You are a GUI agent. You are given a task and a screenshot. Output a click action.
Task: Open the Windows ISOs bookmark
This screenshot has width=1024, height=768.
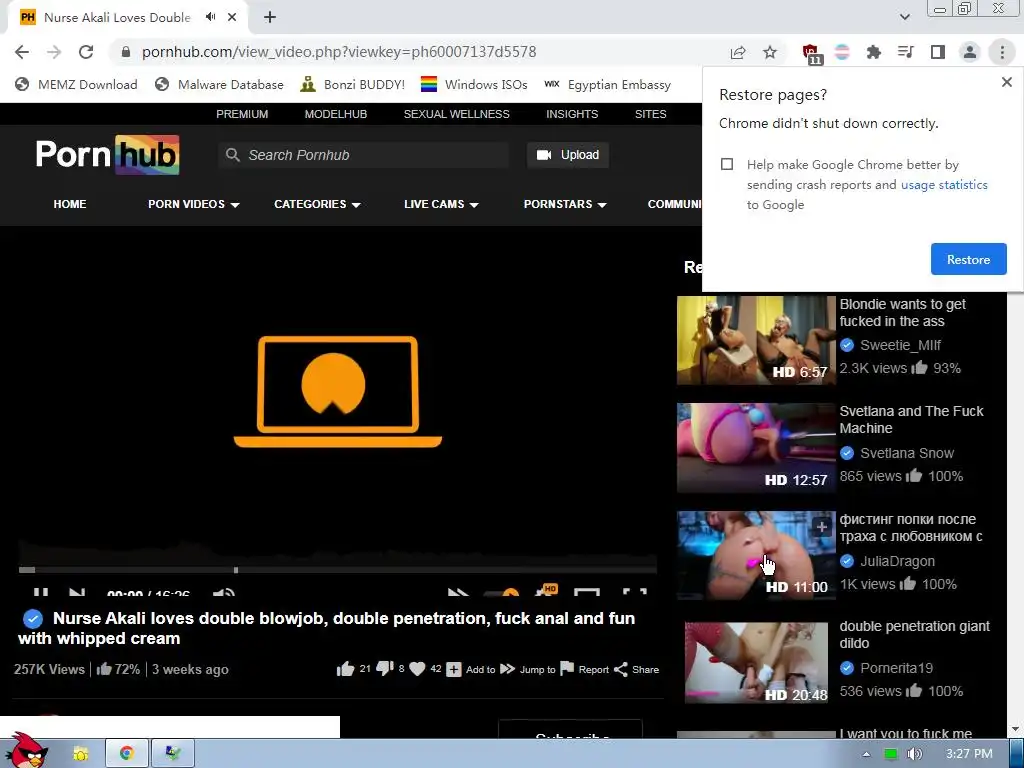(x=474, y=84)
